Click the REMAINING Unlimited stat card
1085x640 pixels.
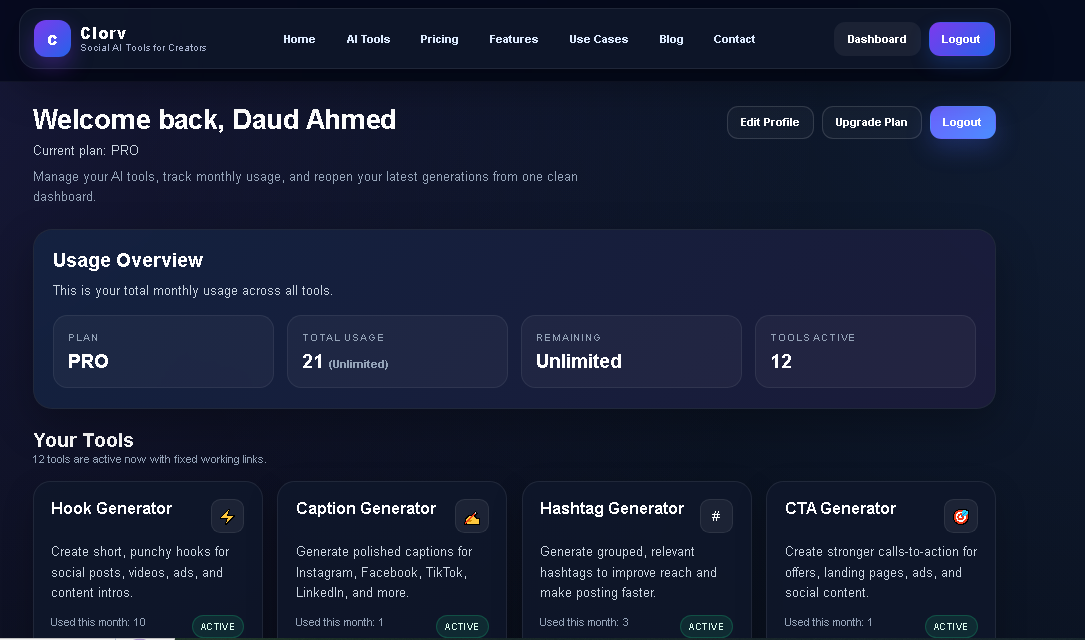pyautogui.click(x=631, y=351)
